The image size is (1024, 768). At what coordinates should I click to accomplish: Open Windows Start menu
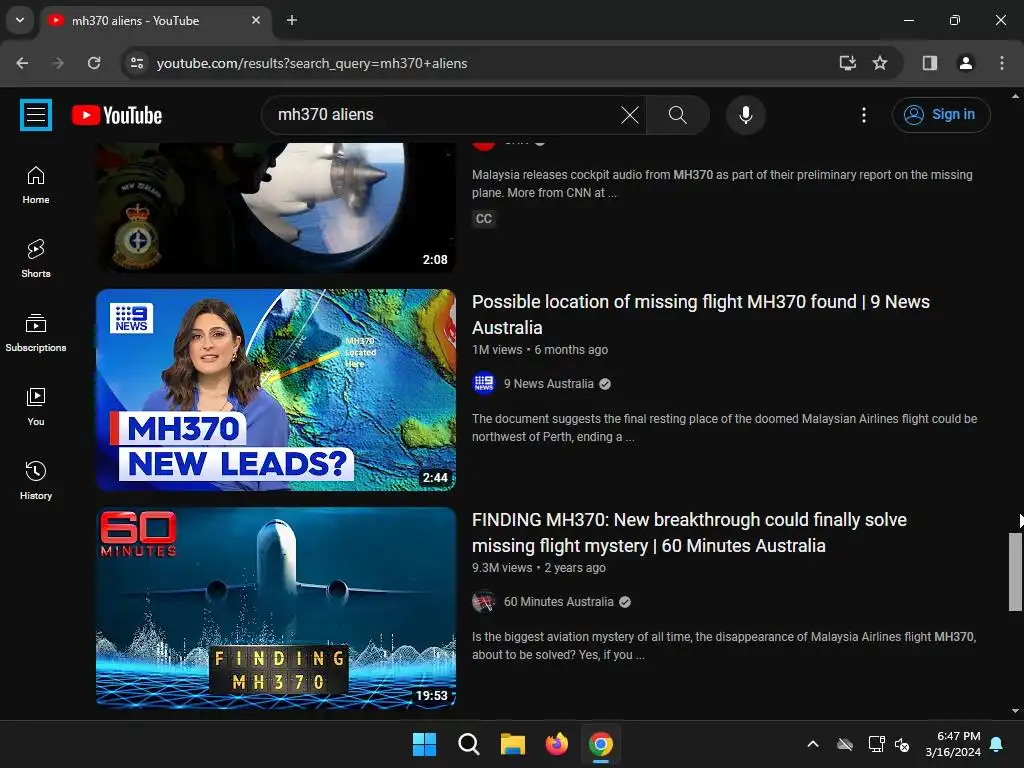click(x=424, y=744)
